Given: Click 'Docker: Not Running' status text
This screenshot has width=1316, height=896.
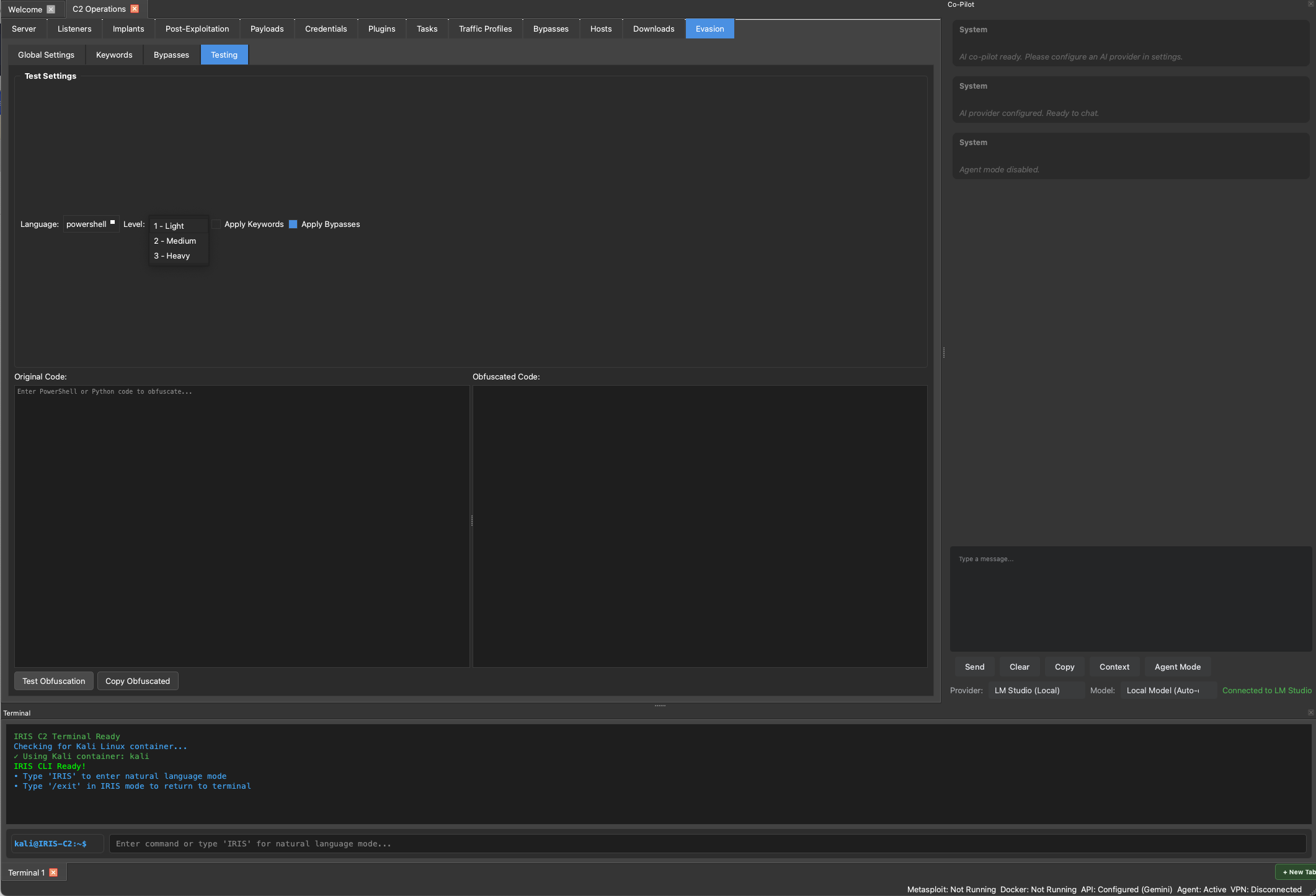Looking at the screenshot, I should point(1038,889).
